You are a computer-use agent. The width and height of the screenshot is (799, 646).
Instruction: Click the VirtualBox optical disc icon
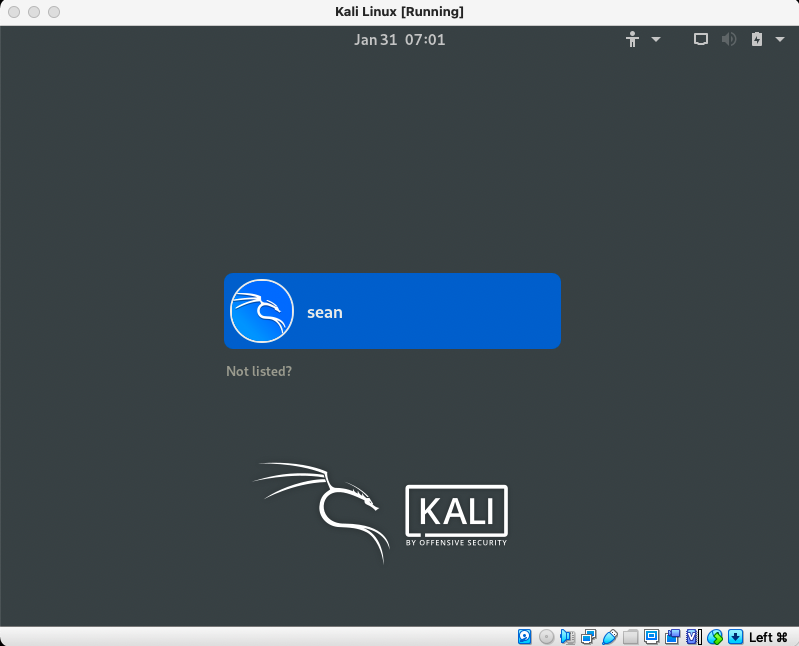point(546,636)
